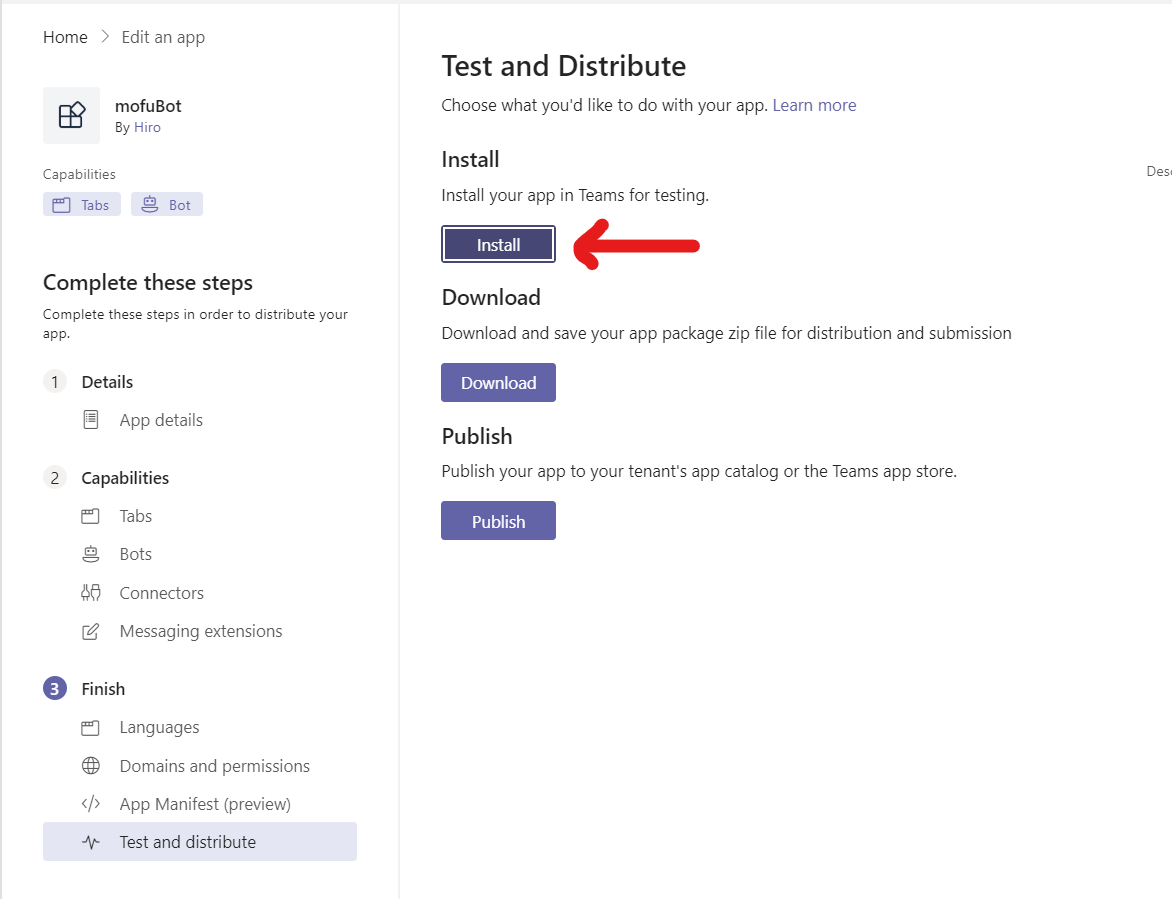Open the Learn more link

tap(814, 105)
